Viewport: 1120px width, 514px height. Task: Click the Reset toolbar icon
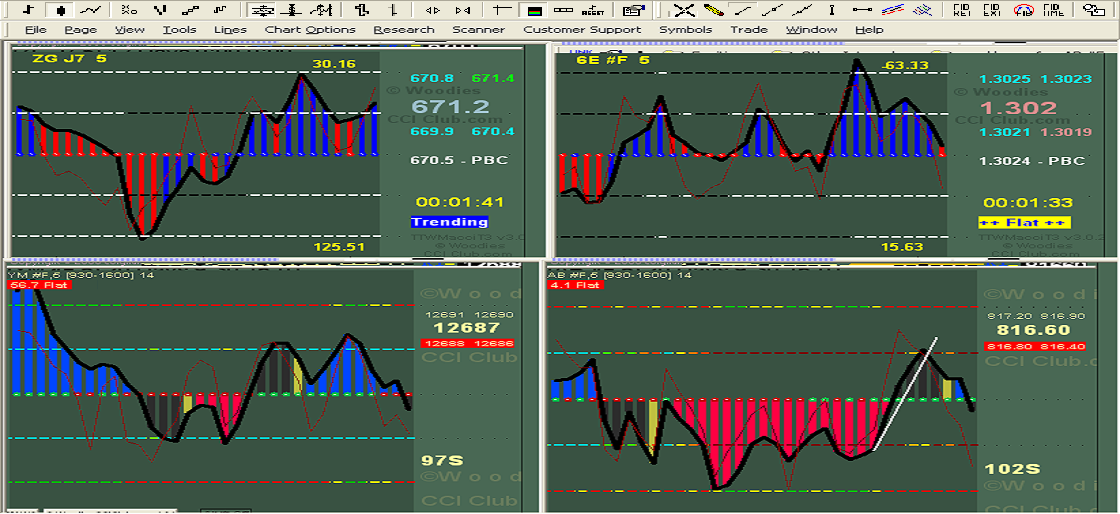[x=592, y=10]
